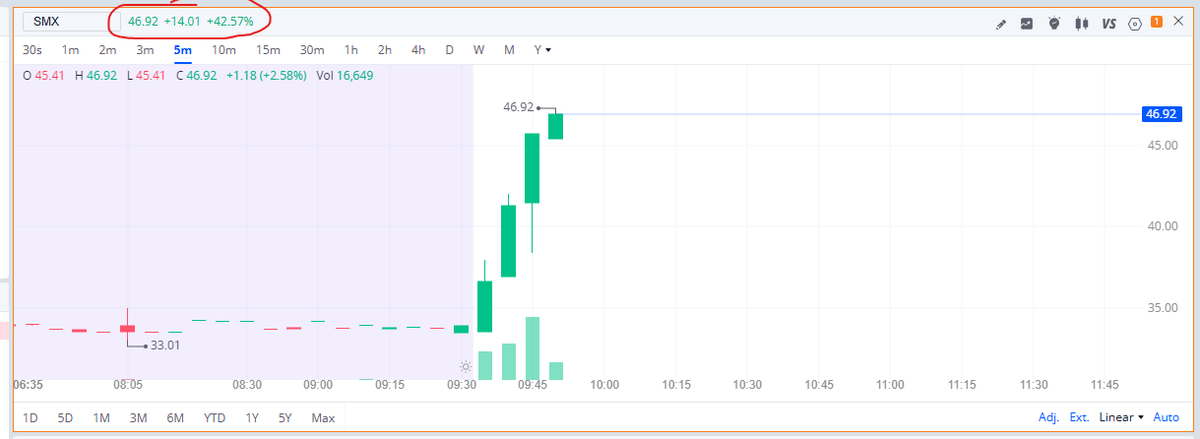Click the blue 46.92 price label
The height and width of the screenshot is (439, 1200).
pyautogui.click(x=1161, y=114)
